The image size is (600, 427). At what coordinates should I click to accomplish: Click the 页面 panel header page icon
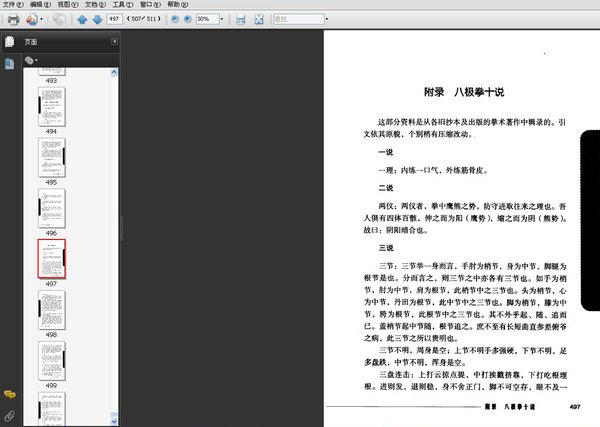point(10,41)
